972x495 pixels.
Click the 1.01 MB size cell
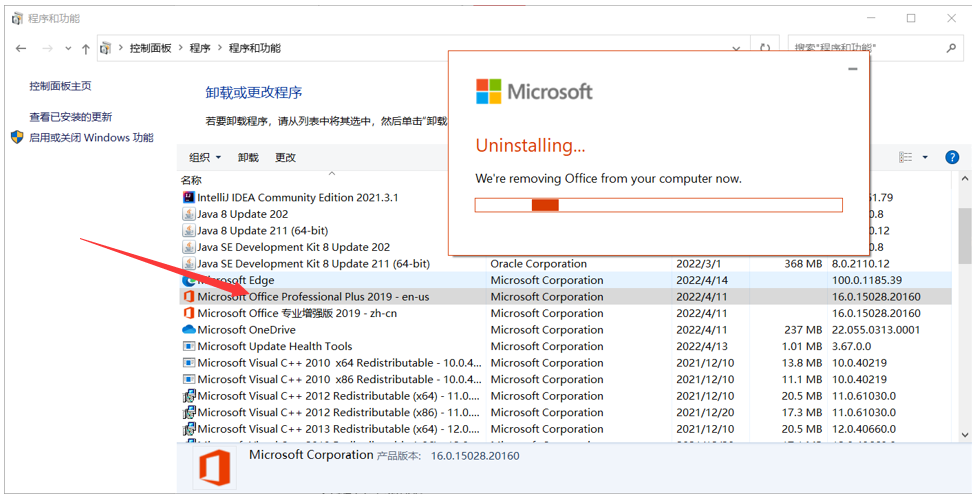click(802, 346)
